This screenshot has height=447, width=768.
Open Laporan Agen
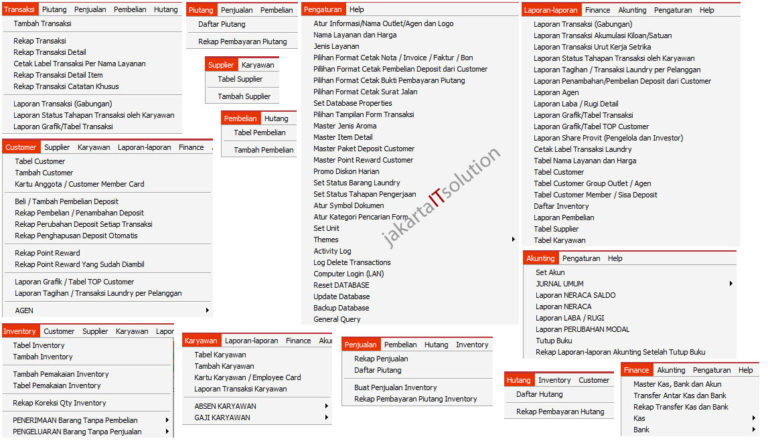[x=556, y=92]
